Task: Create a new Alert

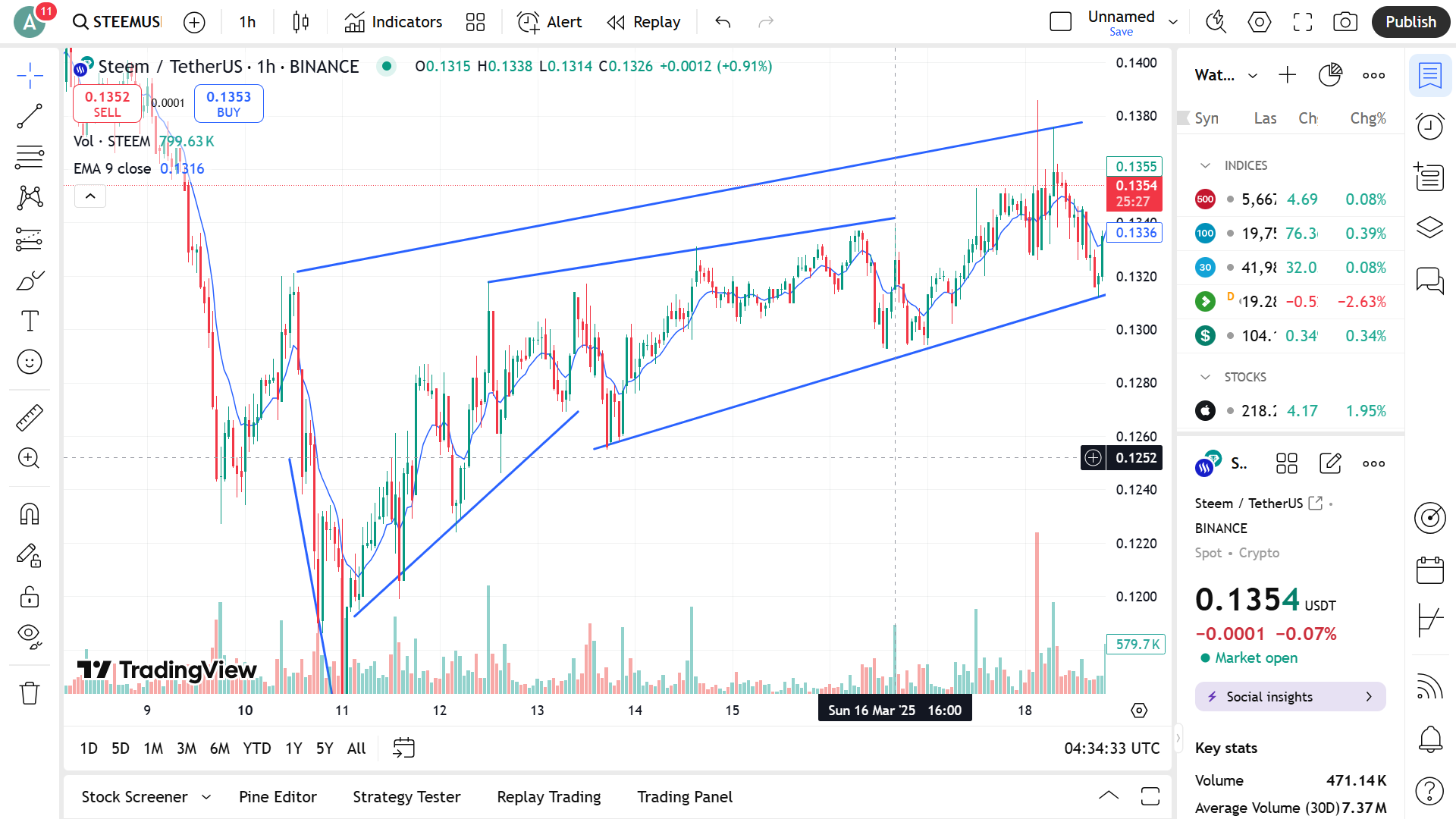Action: (550, 22)
